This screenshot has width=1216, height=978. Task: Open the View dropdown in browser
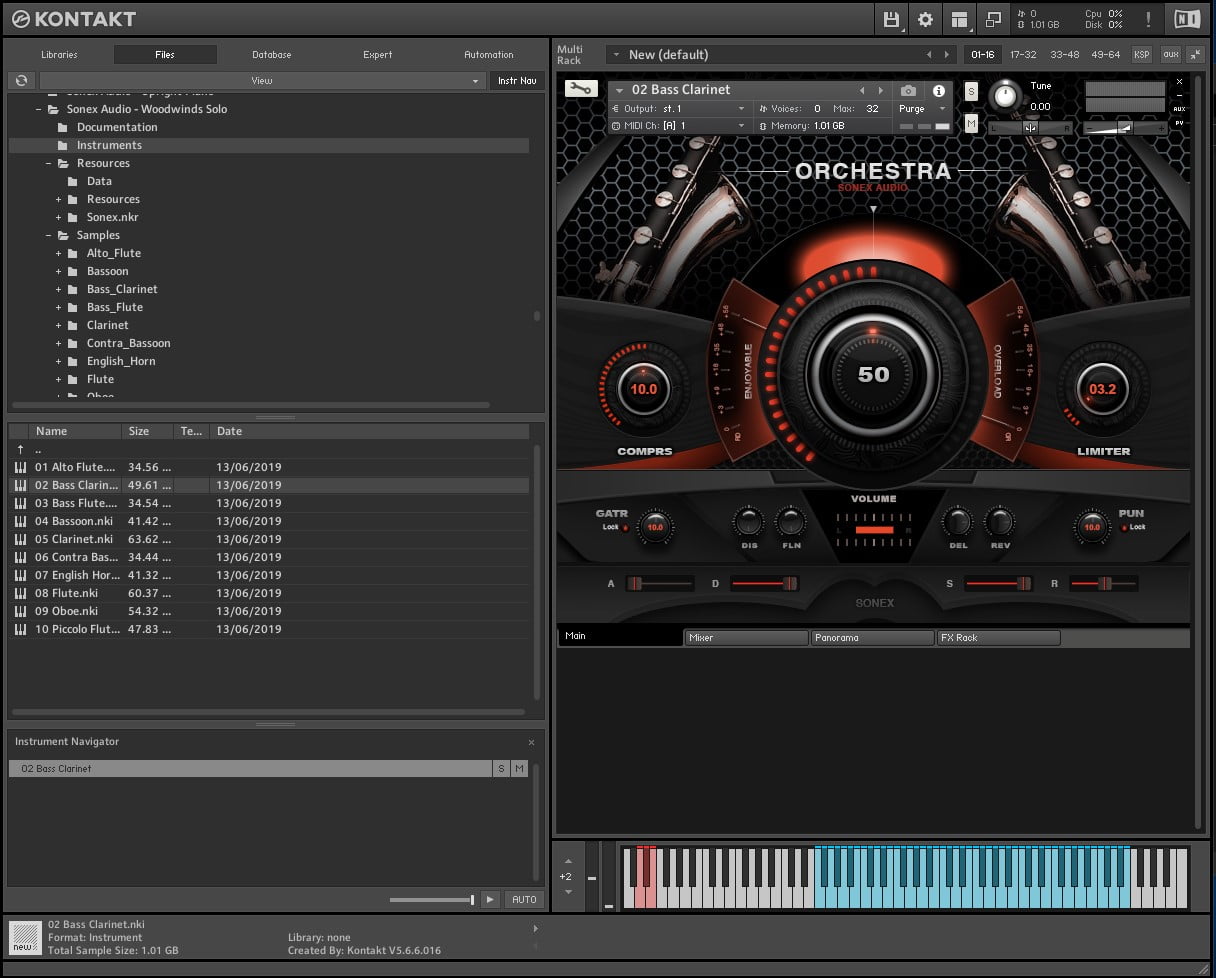coord(262,80)
